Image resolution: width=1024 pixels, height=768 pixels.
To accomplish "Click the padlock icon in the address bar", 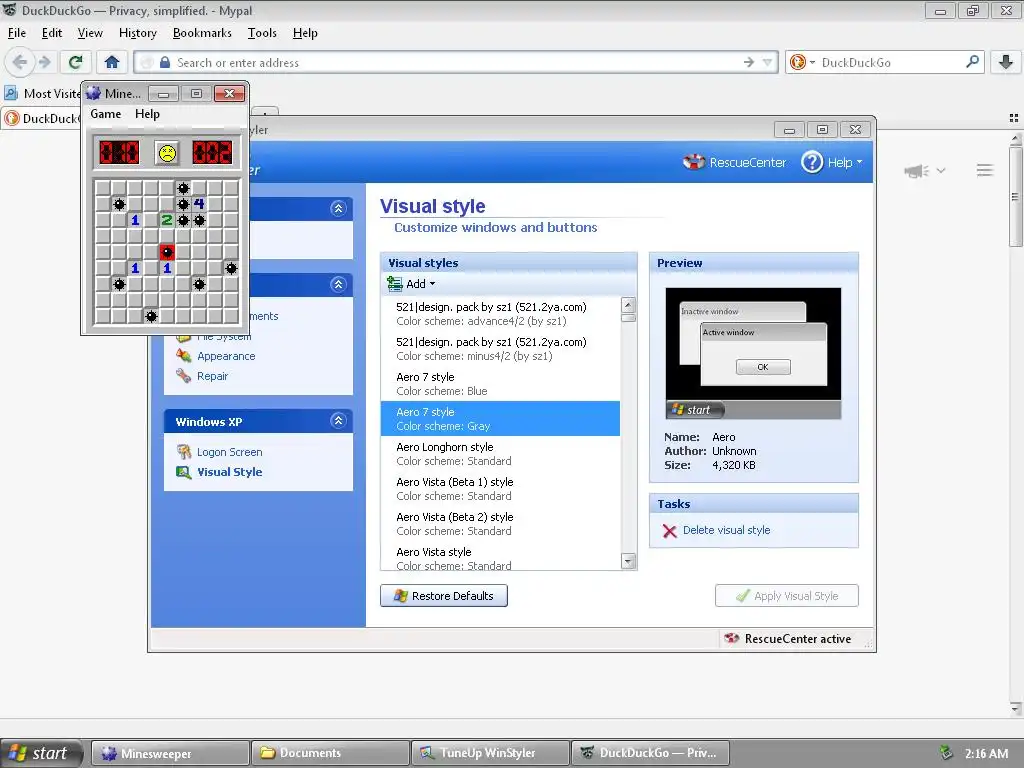I will [165, 63].
